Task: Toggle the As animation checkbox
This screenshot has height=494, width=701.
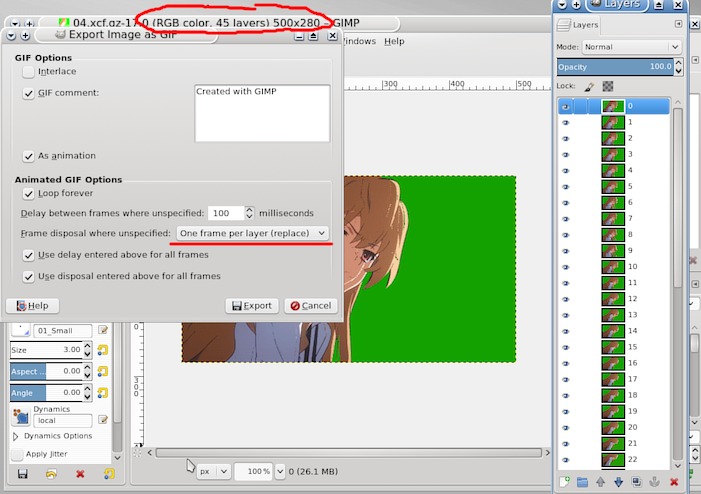Action: [x=28, y=156]
